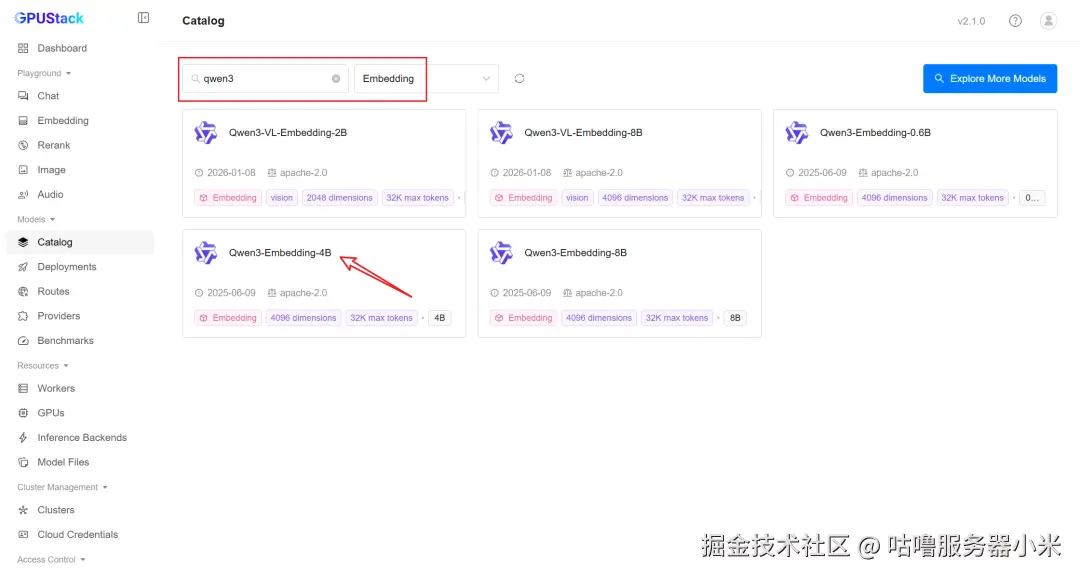Collapse the sidebar with the panel icon
1080x578 pixels.
point(143,18)
